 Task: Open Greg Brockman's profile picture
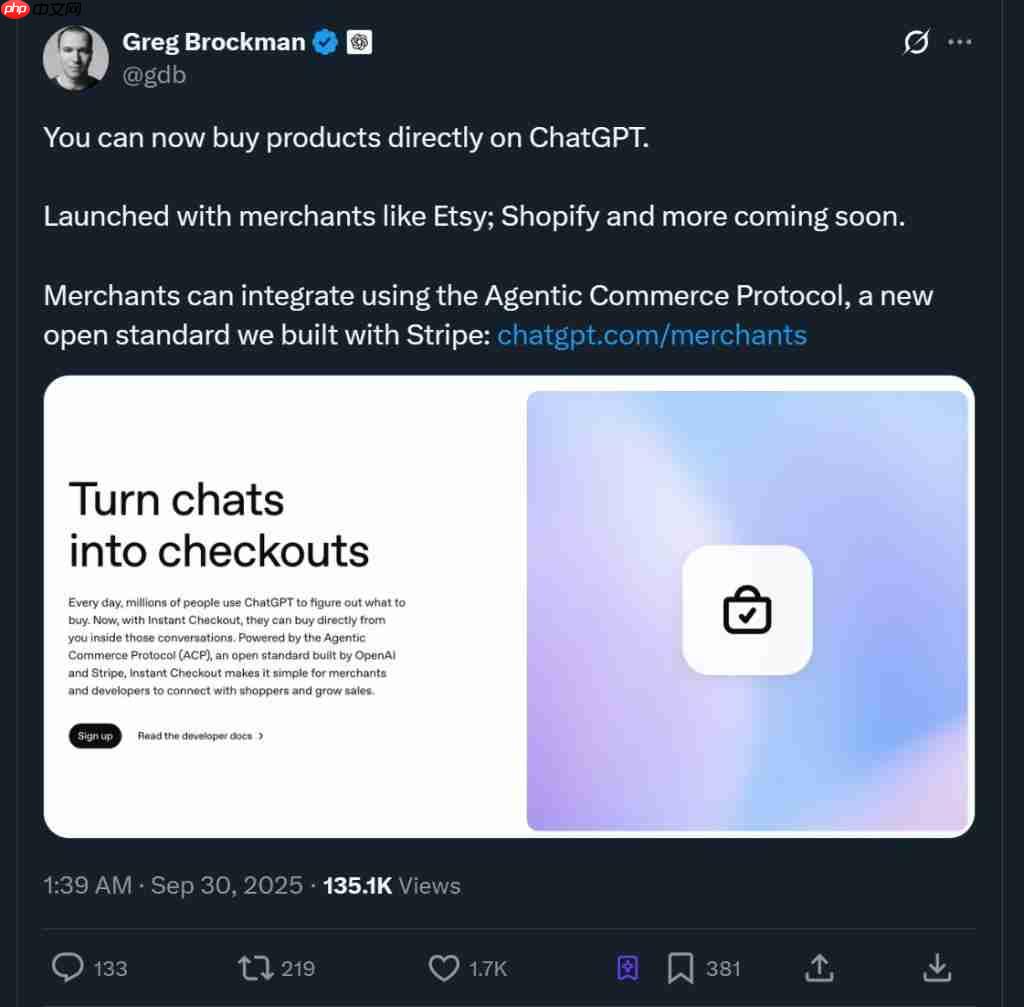[x=75, y=58]
